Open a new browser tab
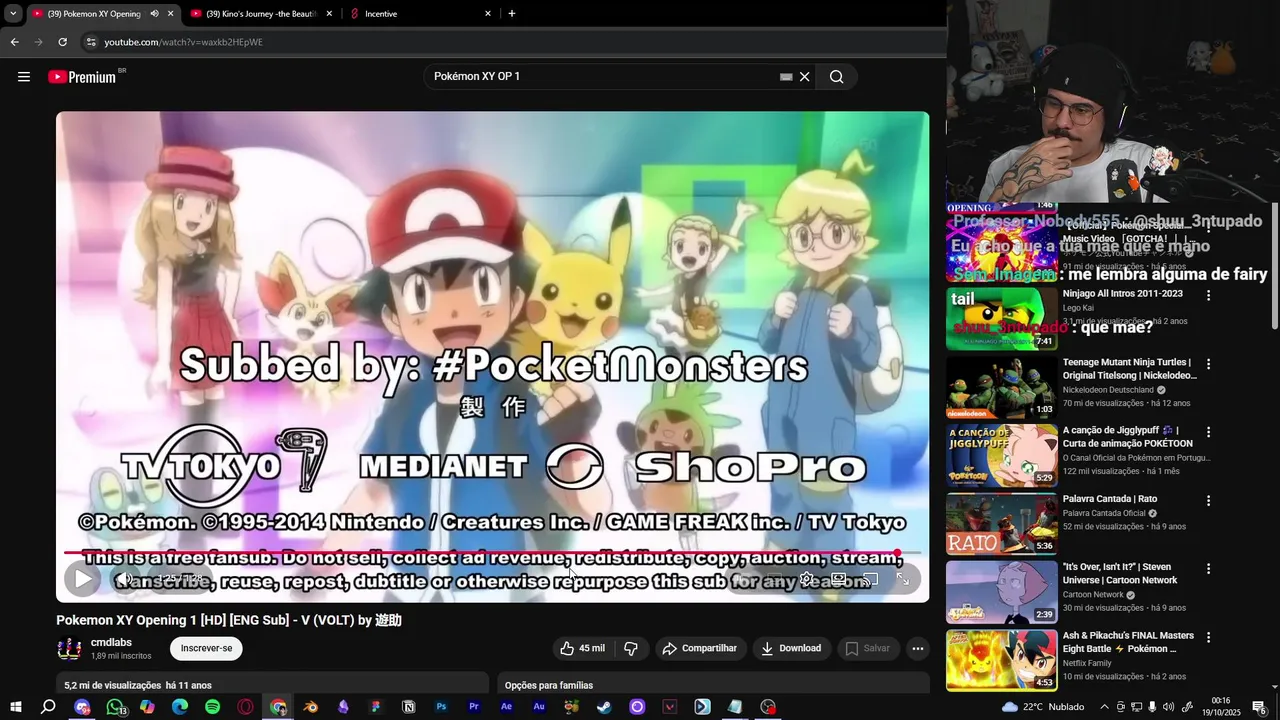The height and width of the screenshot is (720, 1280). pyautogui.click(x=512, y=14)
